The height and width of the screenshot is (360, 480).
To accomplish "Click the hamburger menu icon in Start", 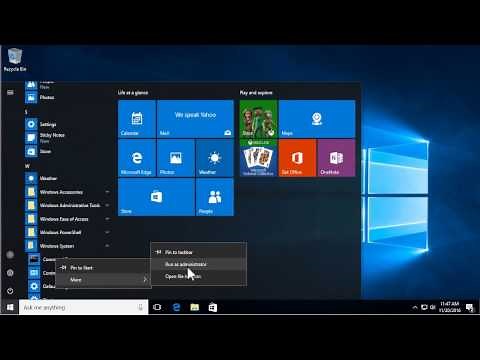I will point(10,92).
